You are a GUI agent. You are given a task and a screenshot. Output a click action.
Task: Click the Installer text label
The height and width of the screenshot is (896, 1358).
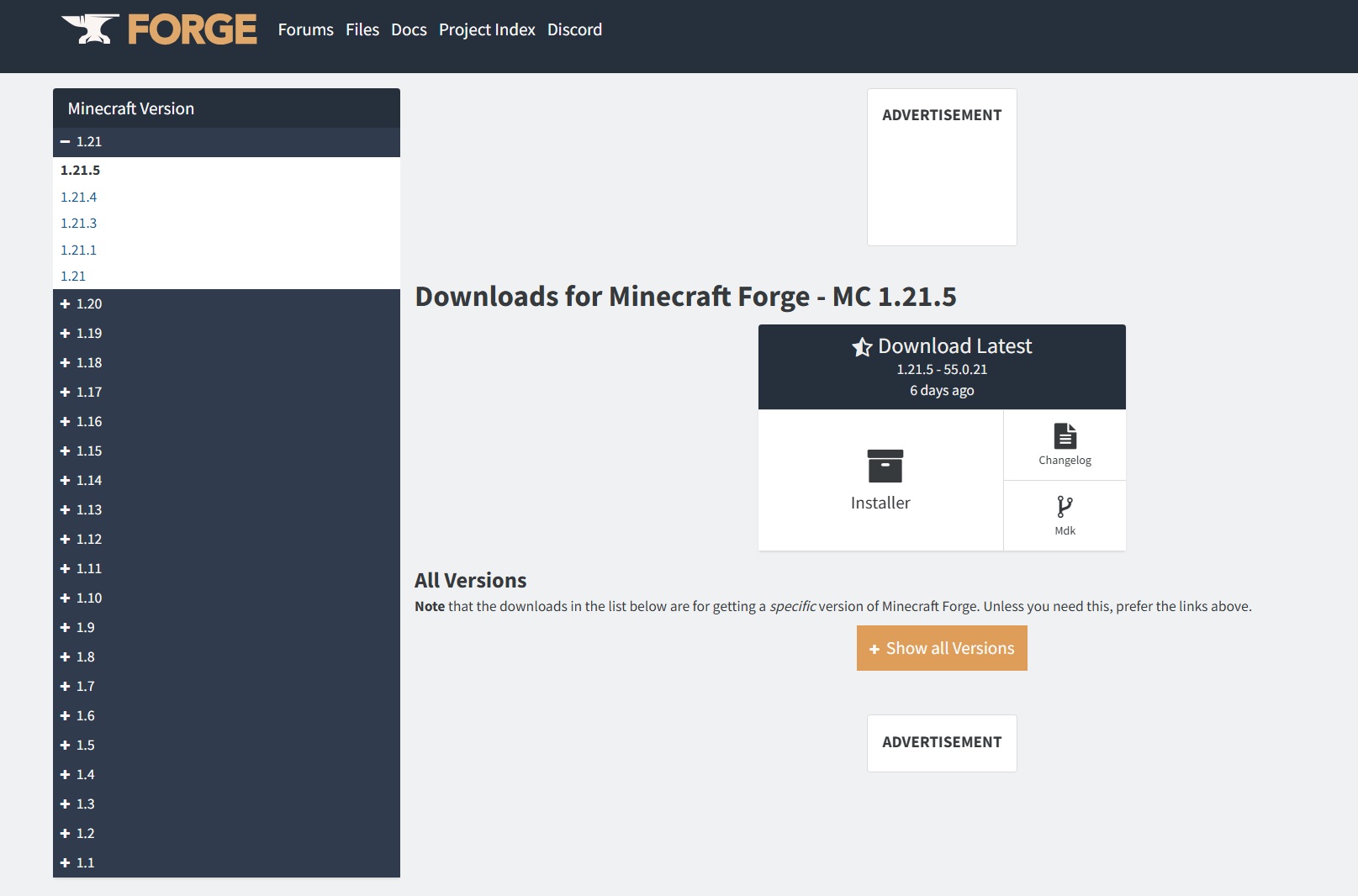880,503
